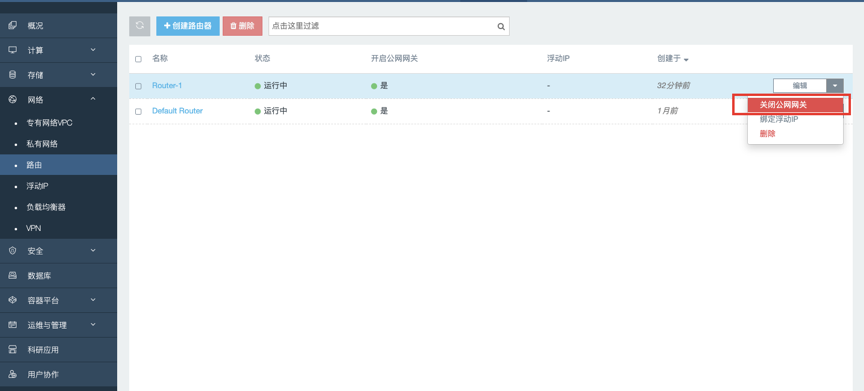Click the 网络 globe icon
This screenshot has width=864, height=391.
13,100
